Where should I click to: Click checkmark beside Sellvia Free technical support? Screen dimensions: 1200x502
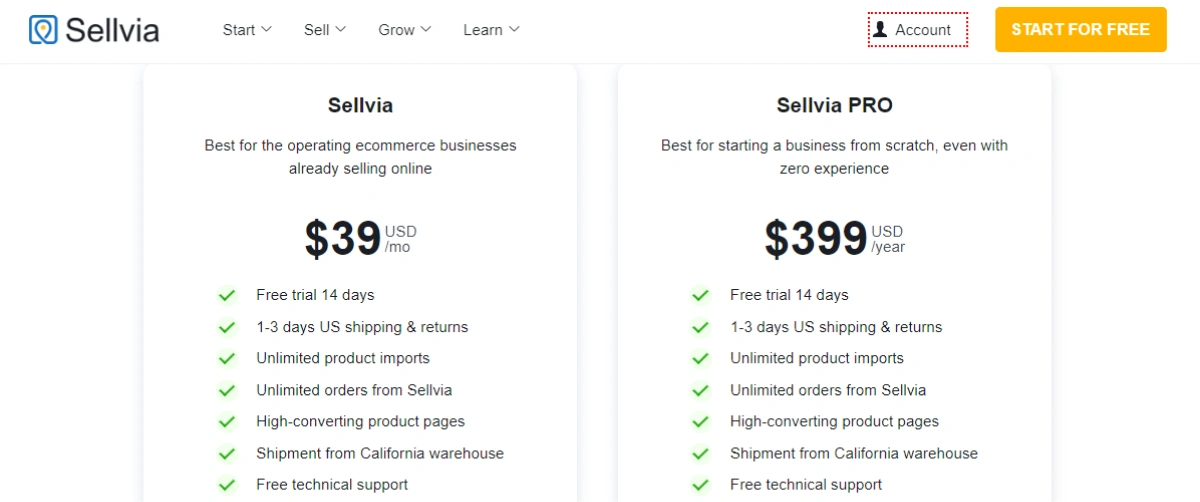[x=227, y=485]
